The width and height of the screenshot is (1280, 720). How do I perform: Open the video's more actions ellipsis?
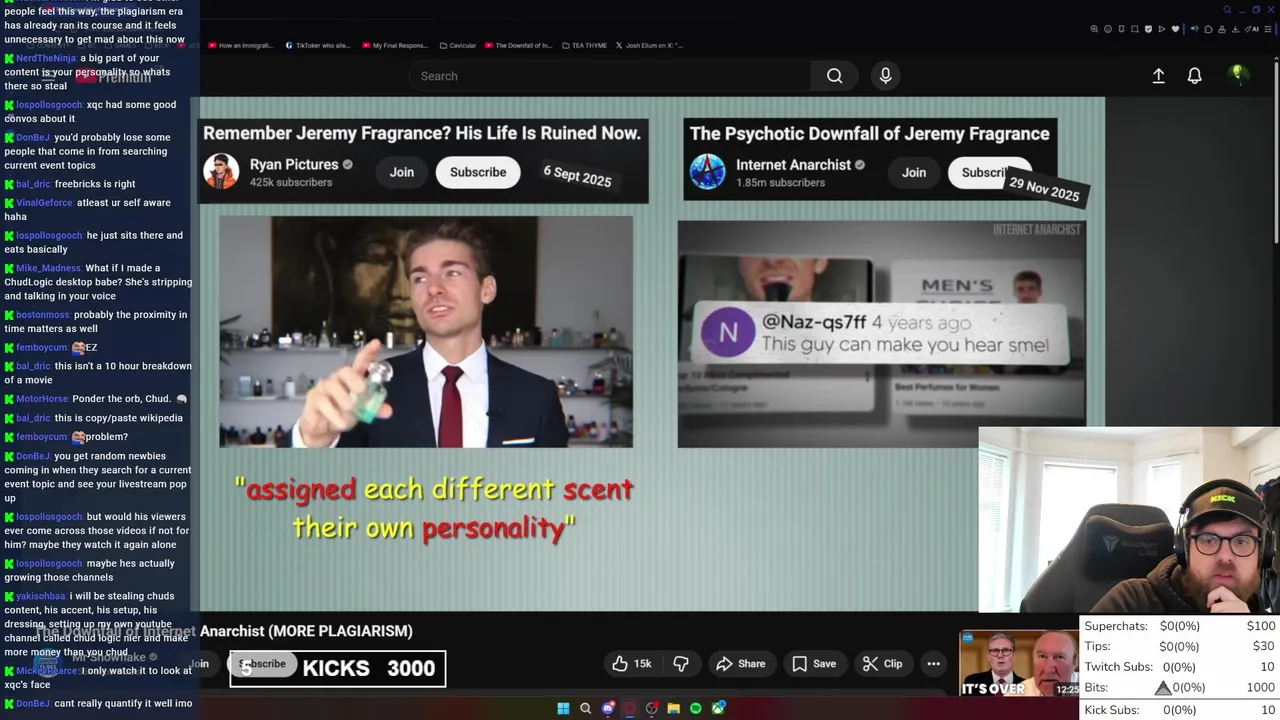tap(933, 664)
